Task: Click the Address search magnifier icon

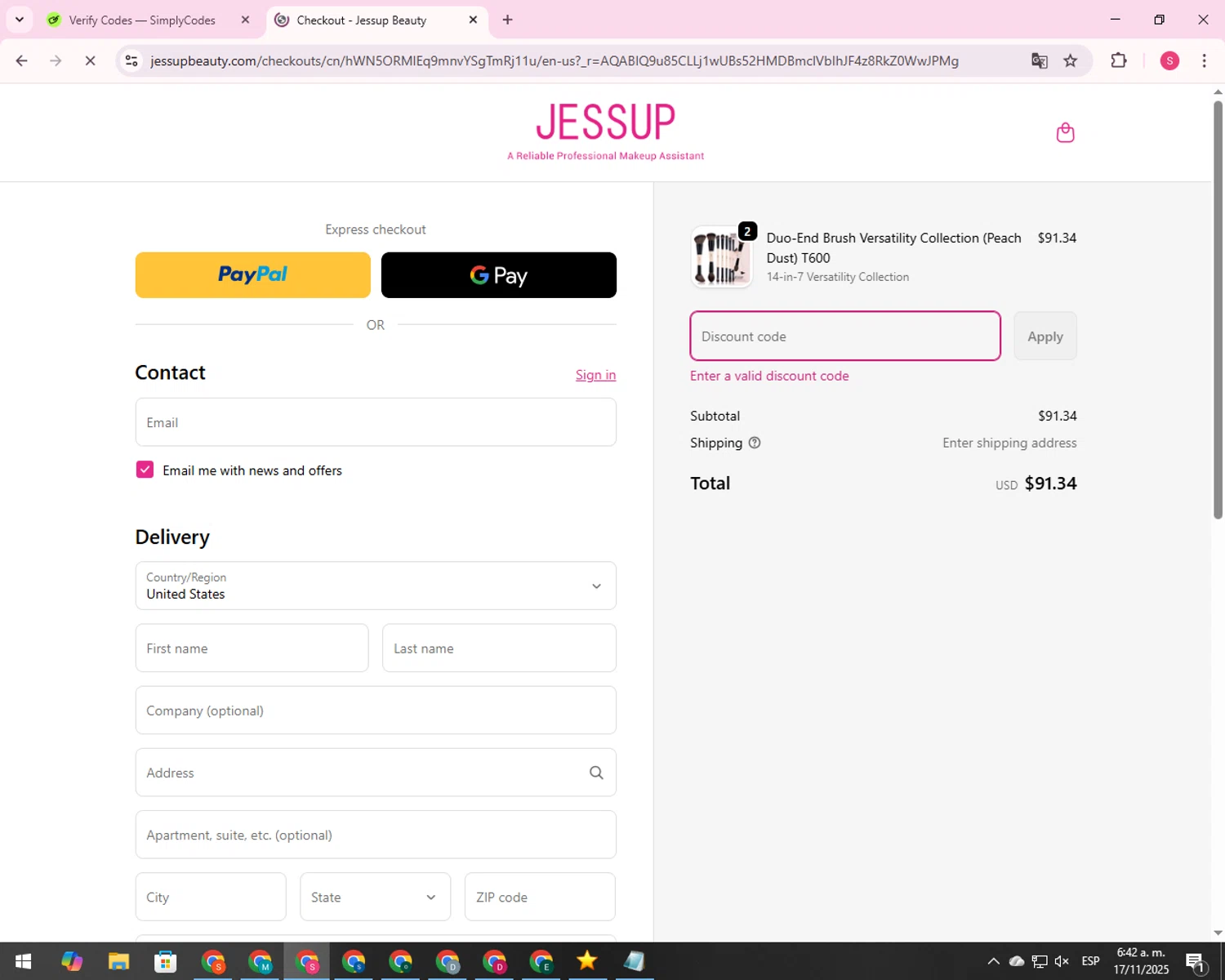Action: click(596, 773)
